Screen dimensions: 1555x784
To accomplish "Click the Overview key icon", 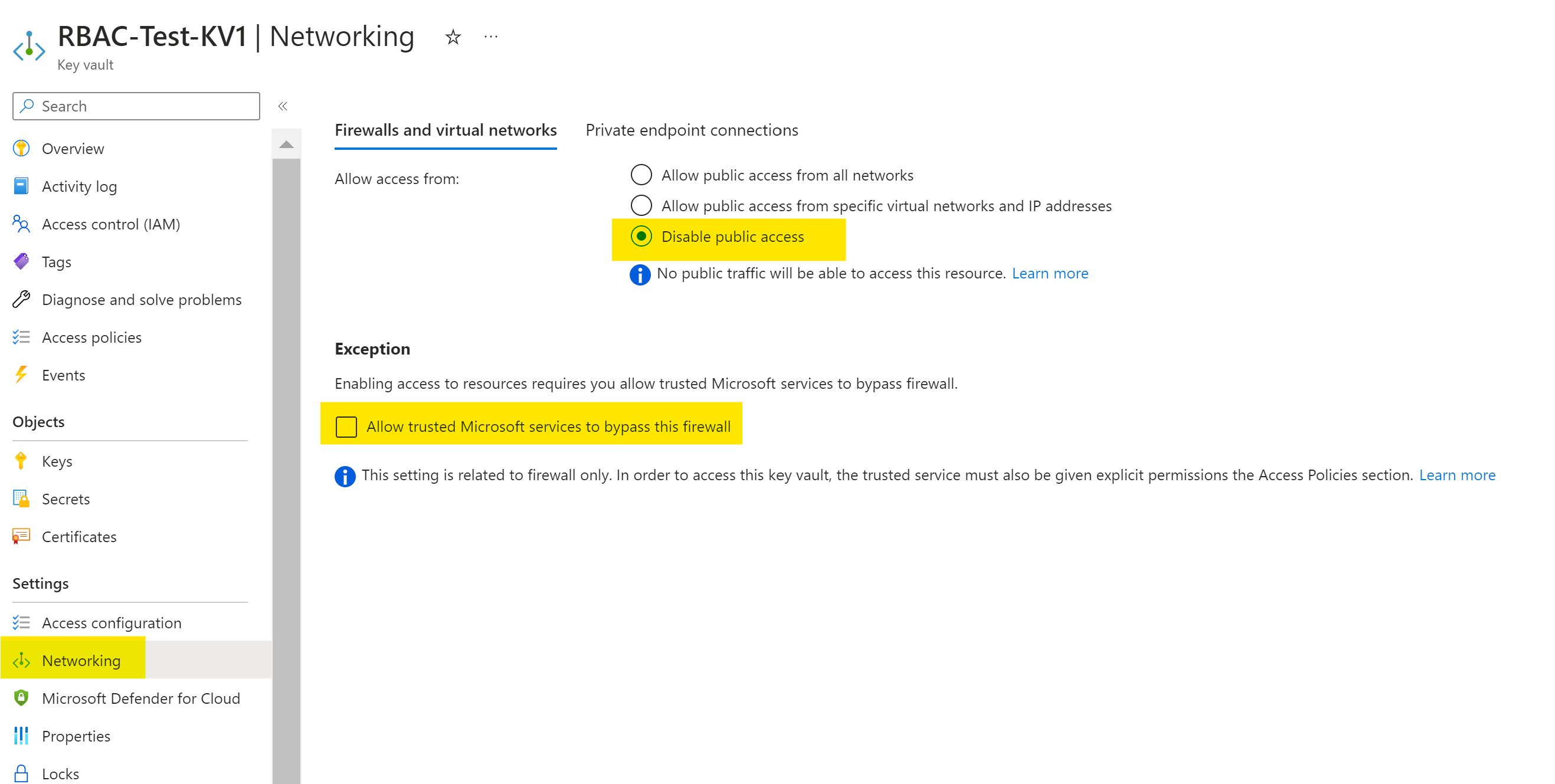I will coord(22,149).
